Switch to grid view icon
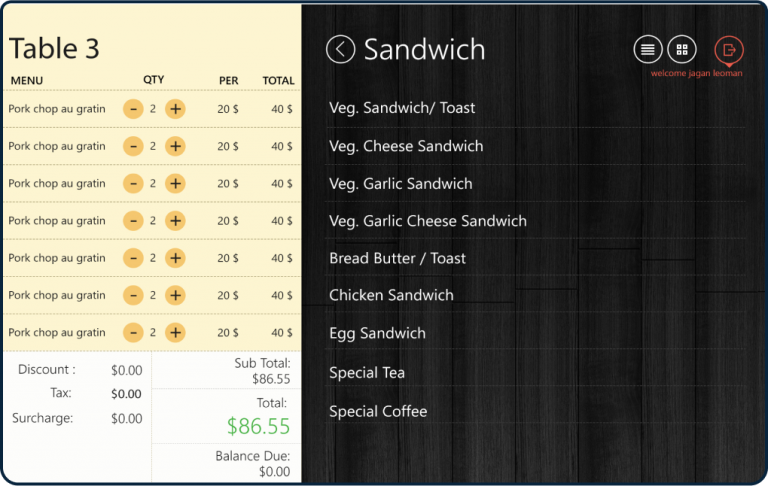The width and height of the screenshot is (768, 486). click(x=682, y=49)
